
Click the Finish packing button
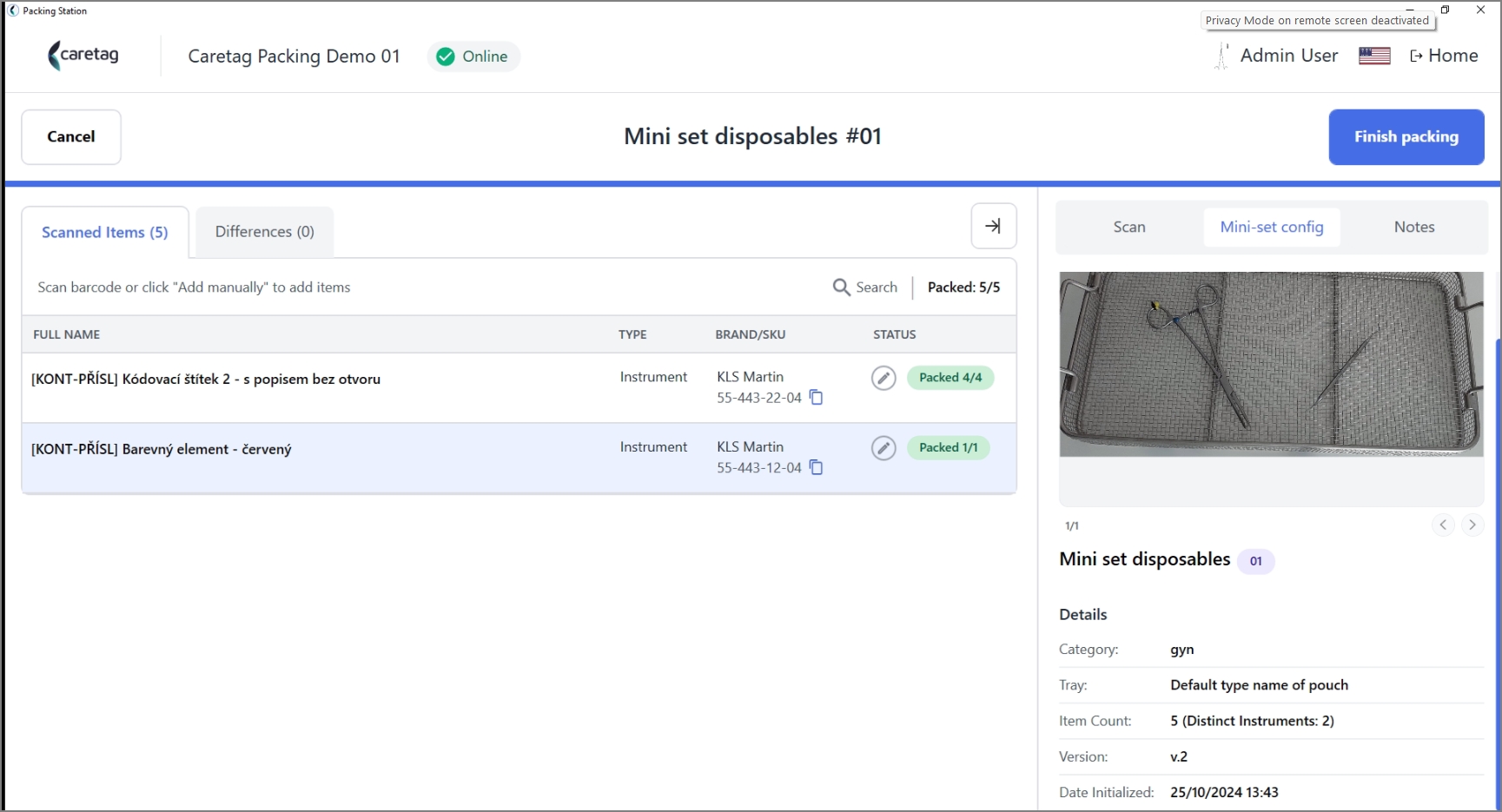coord(1406,137)
